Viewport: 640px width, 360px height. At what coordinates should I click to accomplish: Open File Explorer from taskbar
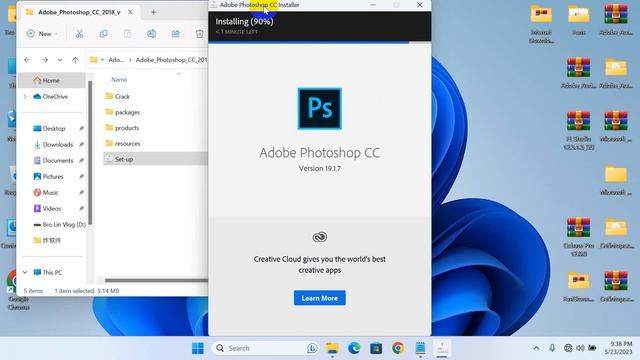(332, 348)
